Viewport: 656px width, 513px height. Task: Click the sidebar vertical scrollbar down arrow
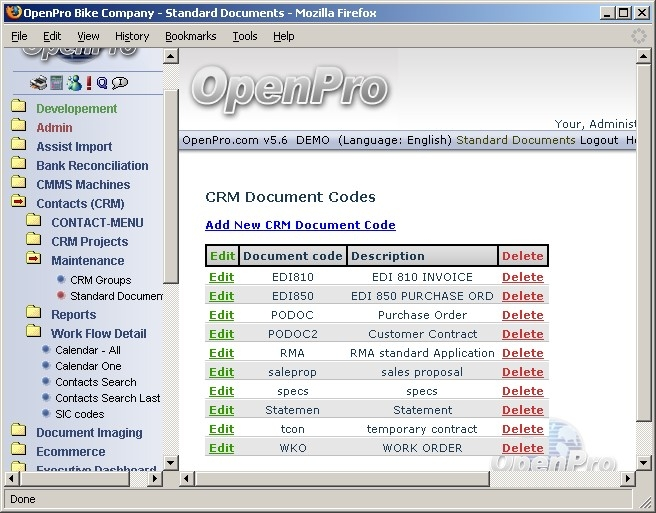click(x=171, y=462)
